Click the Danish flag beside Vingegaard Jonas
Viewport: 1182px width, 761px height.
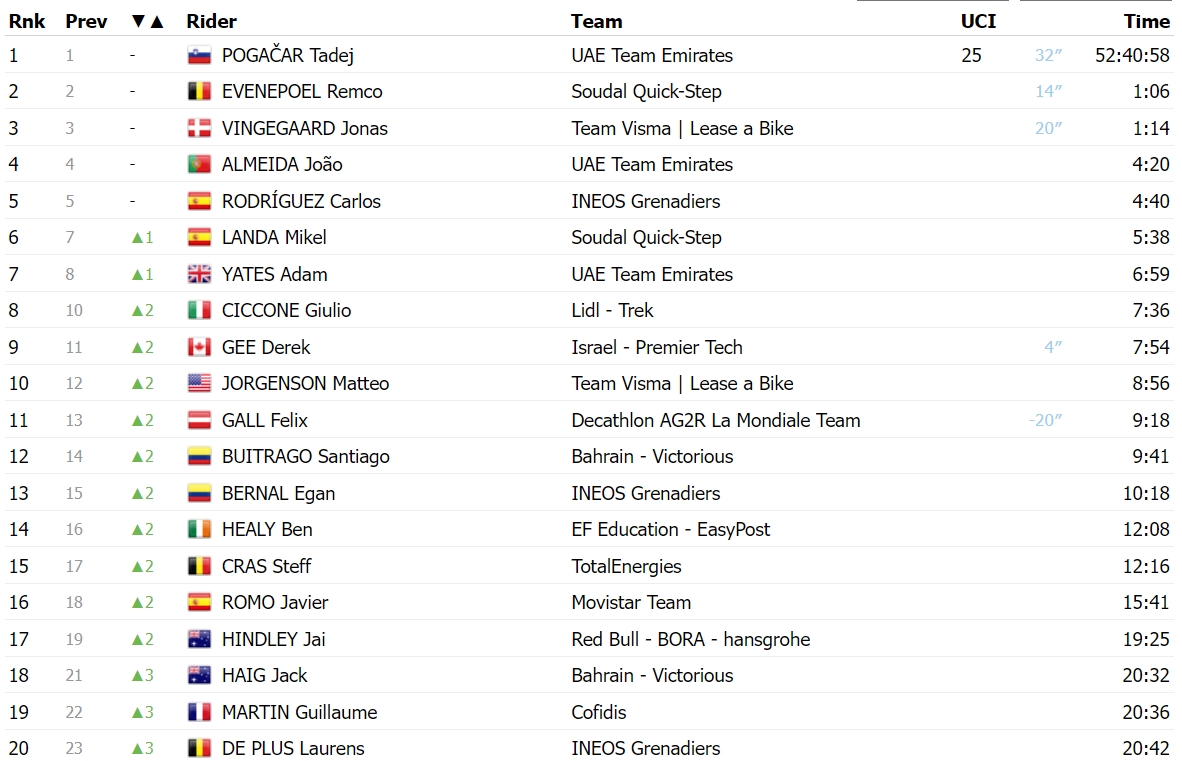point(199,128)
